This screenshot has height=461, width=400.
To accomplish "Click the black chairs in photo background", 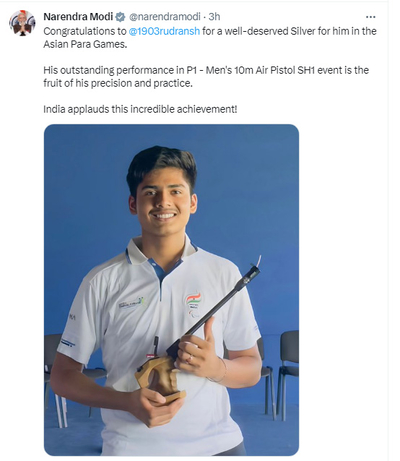I will [x=283, y=370].
